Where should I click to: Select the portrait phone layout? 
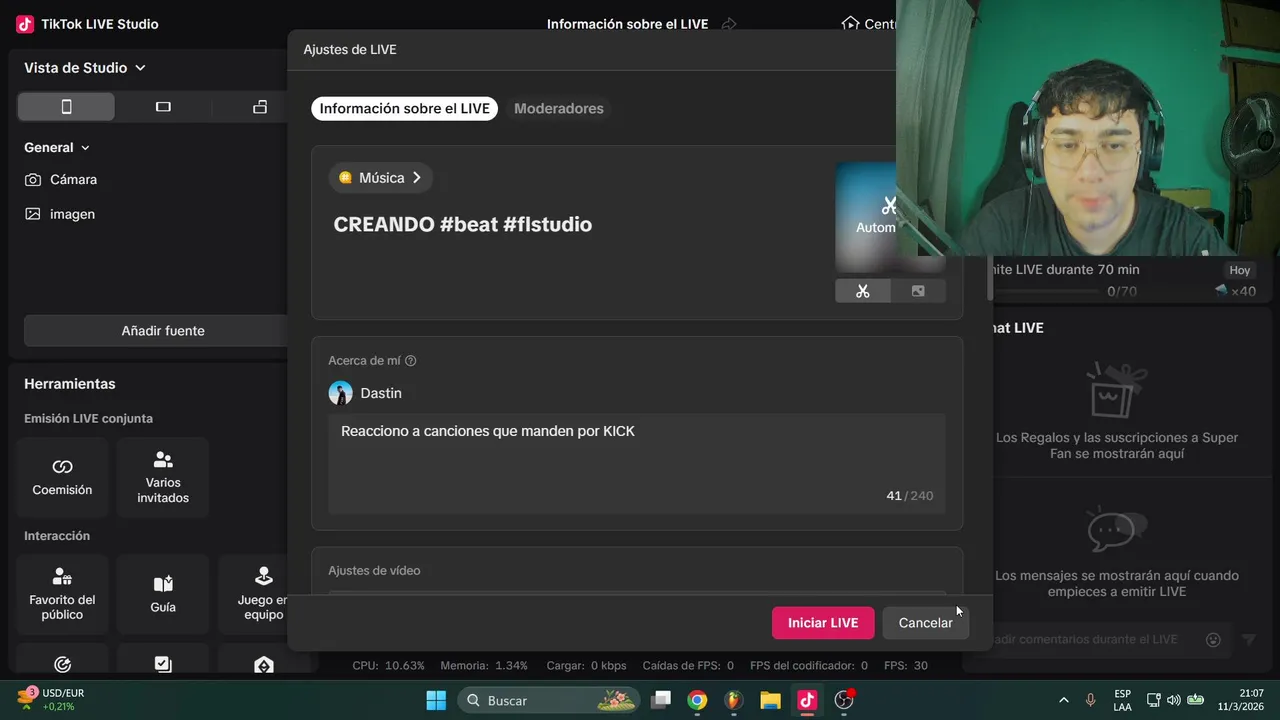coord(66,107)
